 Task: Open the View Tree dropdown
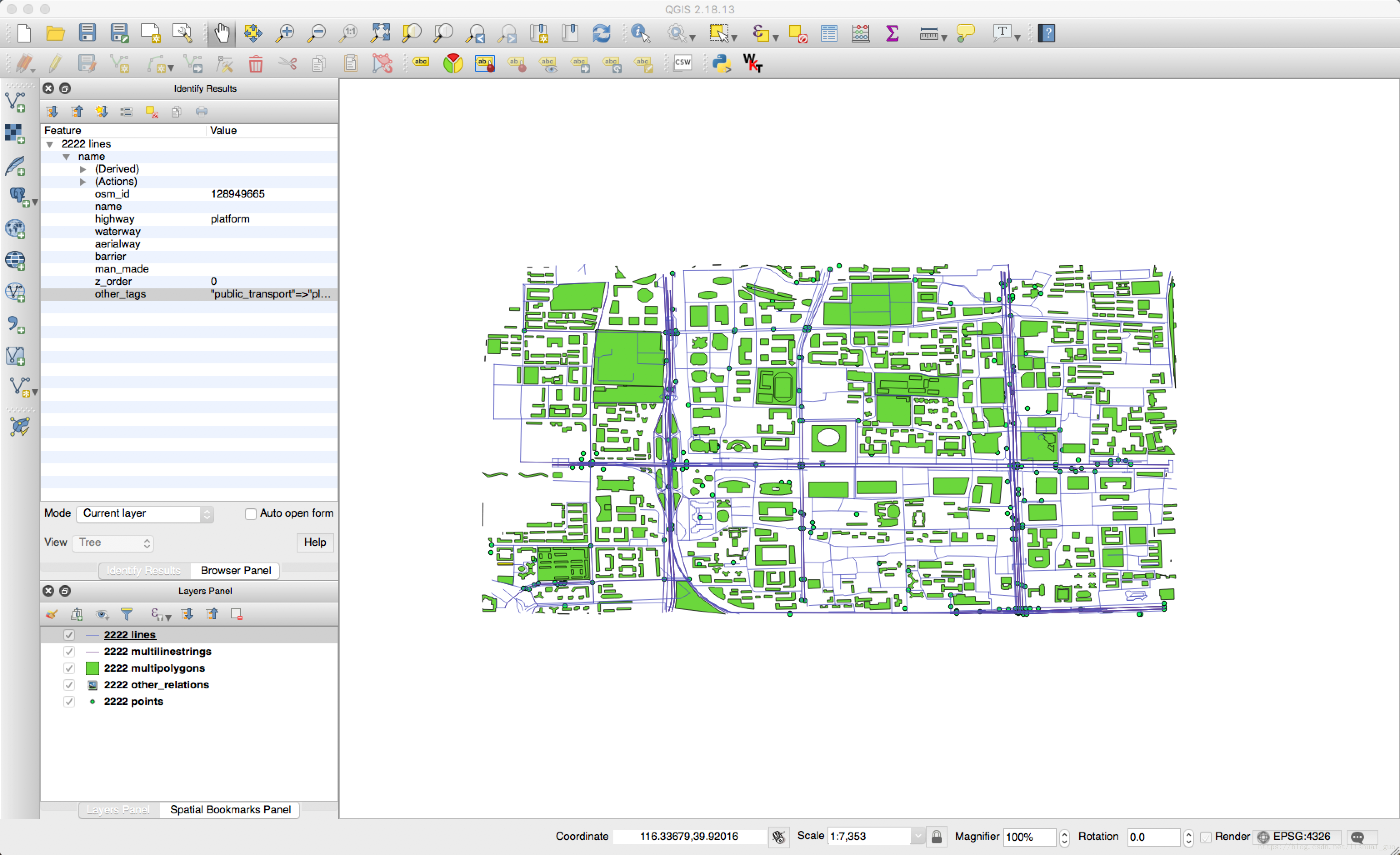pyautogui.click(x=113, y=542)
